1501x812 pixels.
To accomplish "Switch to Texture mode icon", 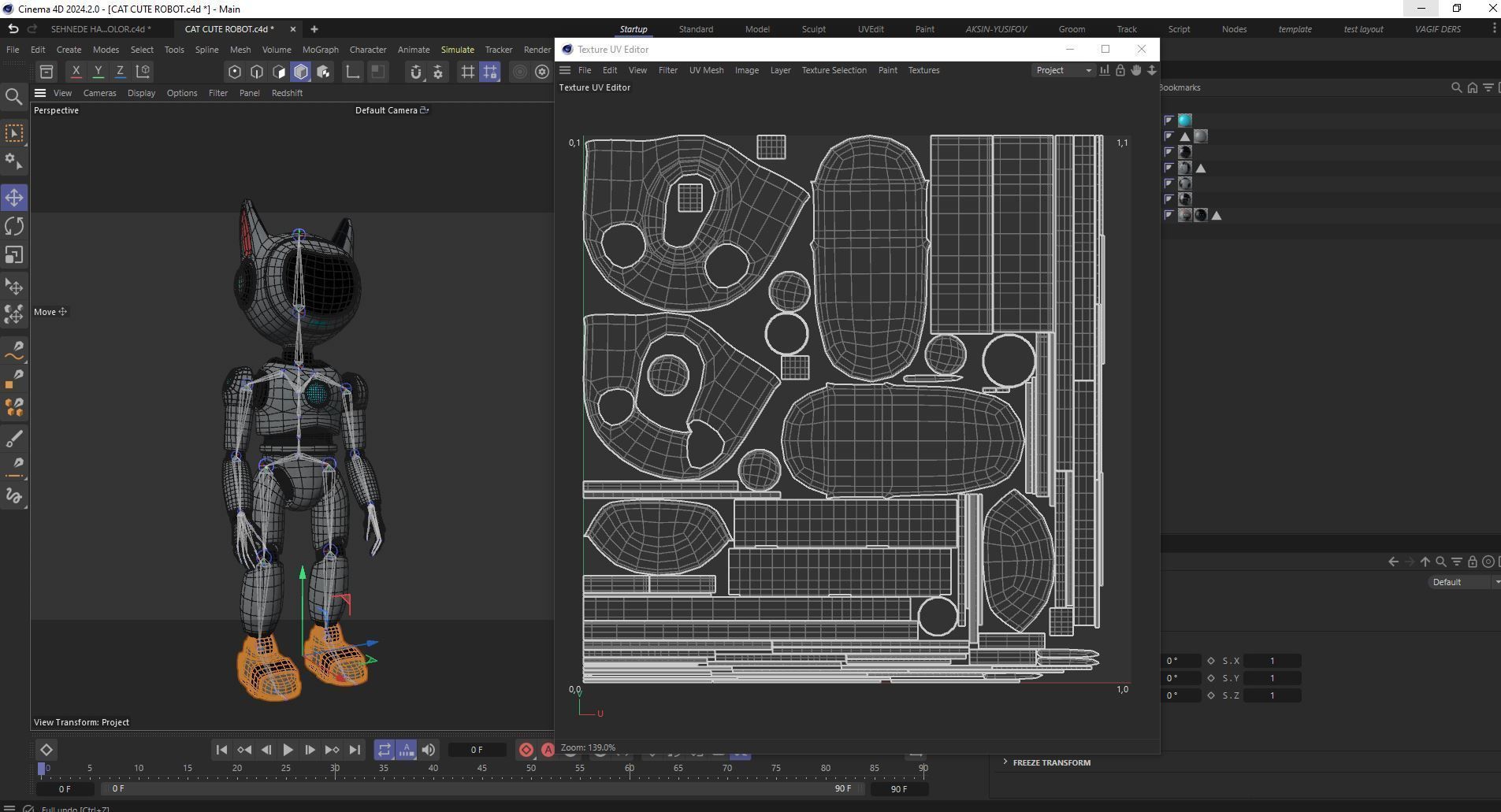I will coord(323,72).
